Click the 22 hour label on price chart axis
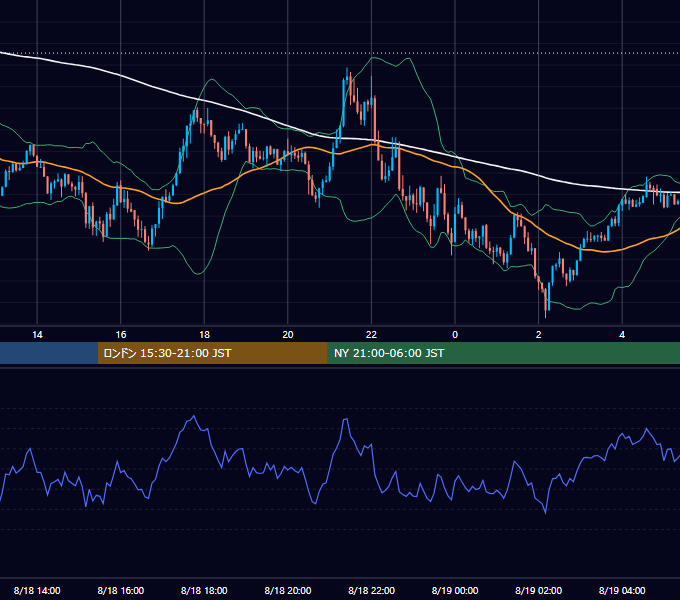The width and height of the screenshot is (680, 600). pyautogui.click(x=371, y=335)
